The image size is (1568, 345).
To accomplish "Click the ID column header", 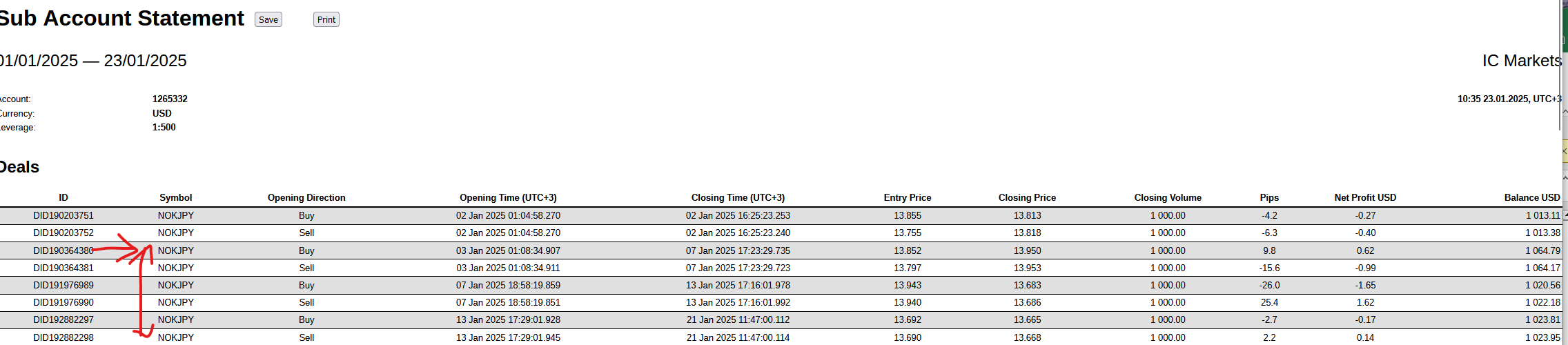I will pos(63,197).
